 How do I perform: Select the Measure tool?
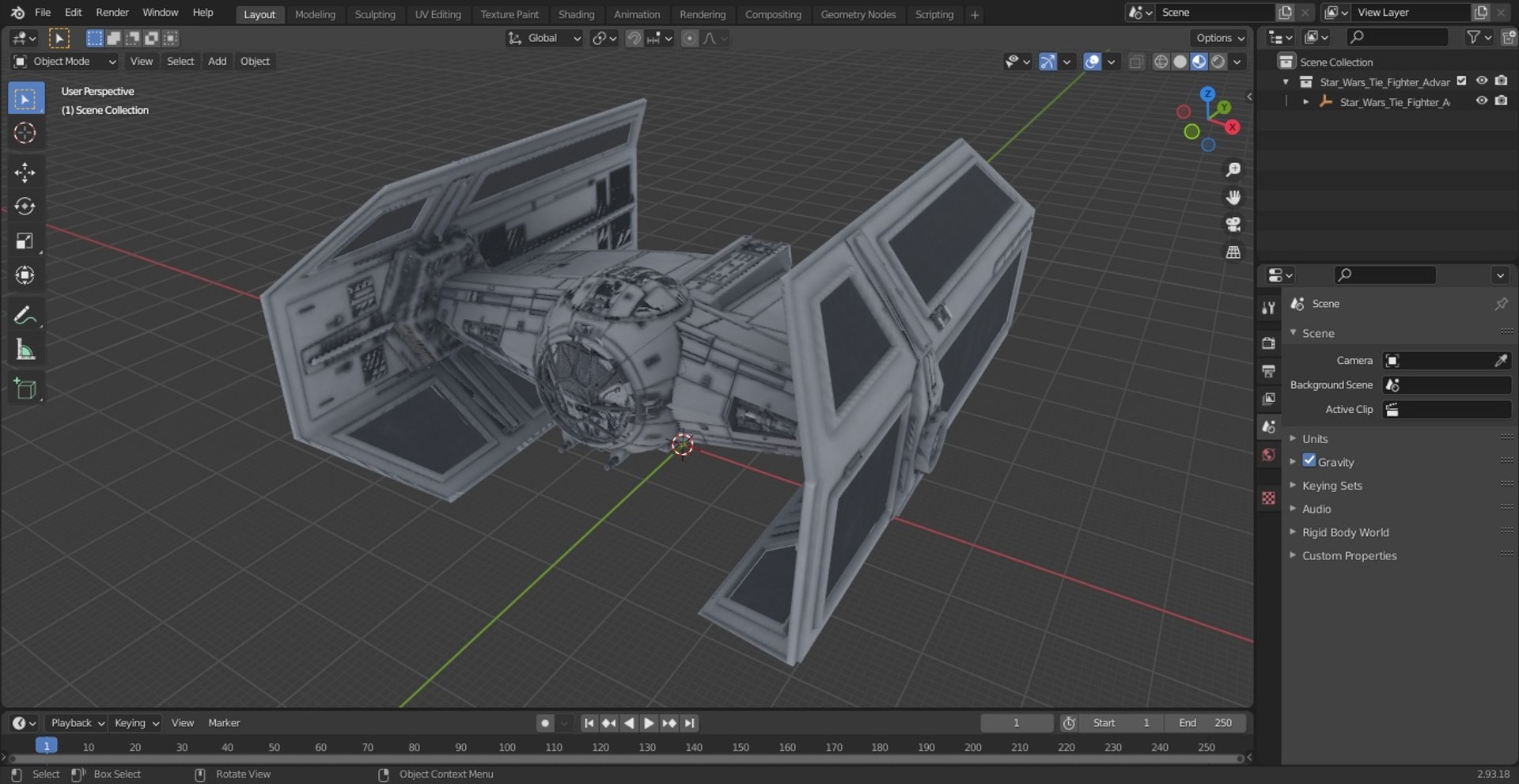click(25, 349)
